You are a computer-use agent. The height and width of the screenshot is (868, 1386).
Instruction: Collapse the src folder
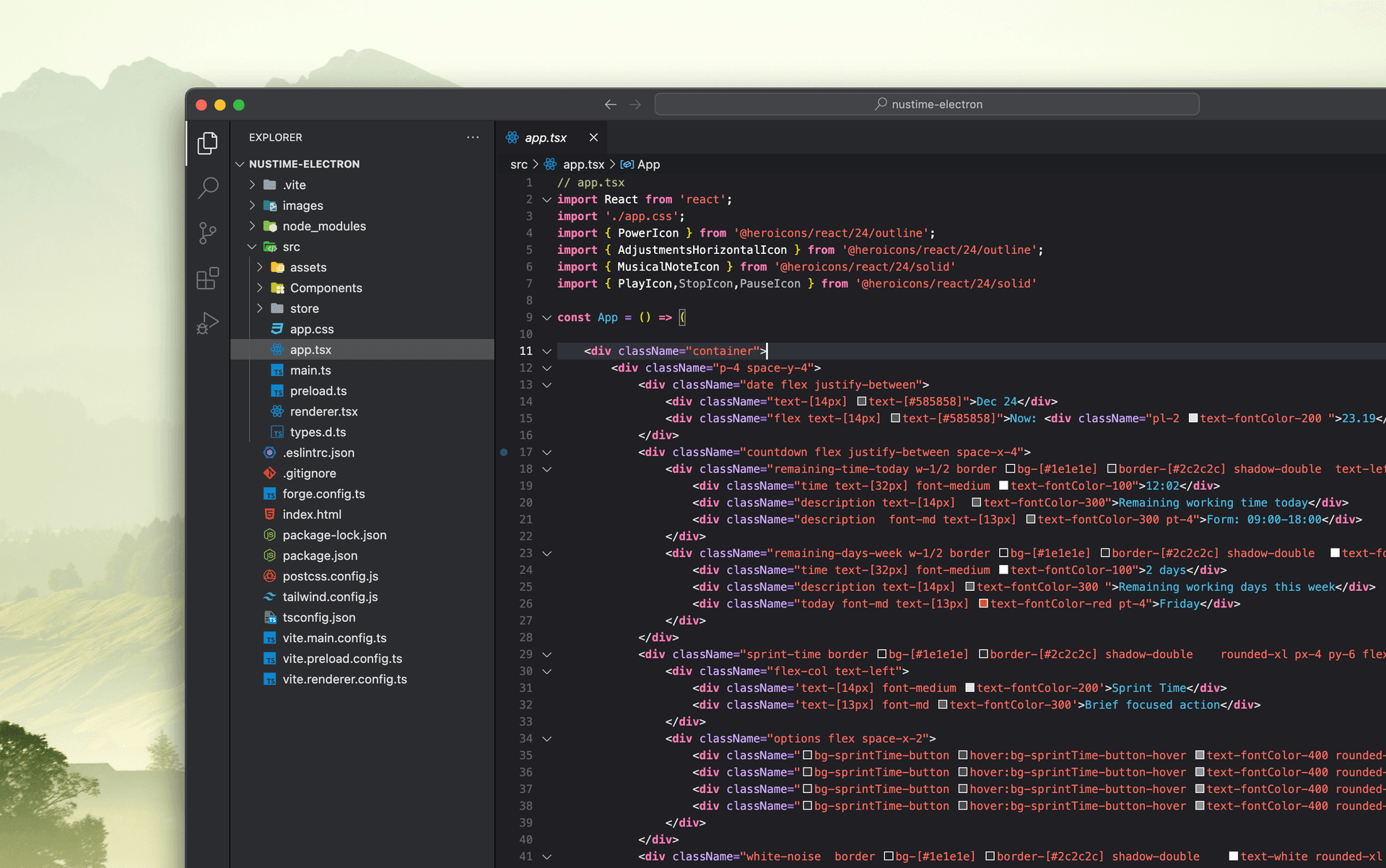252,247
